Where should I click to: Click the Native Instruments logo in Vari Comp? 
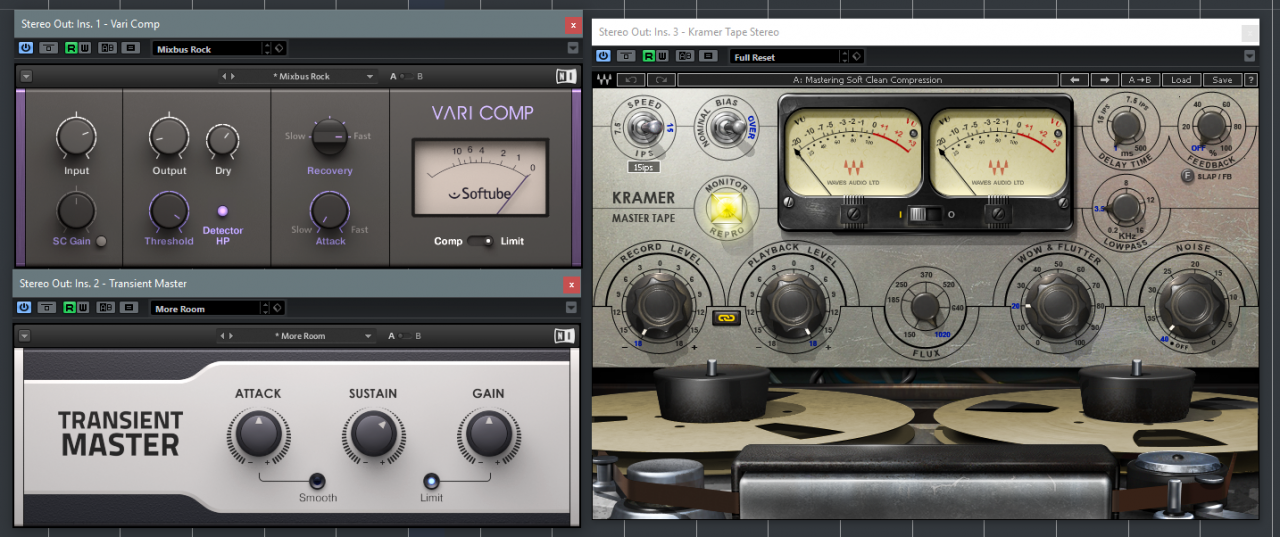[565, 76]
